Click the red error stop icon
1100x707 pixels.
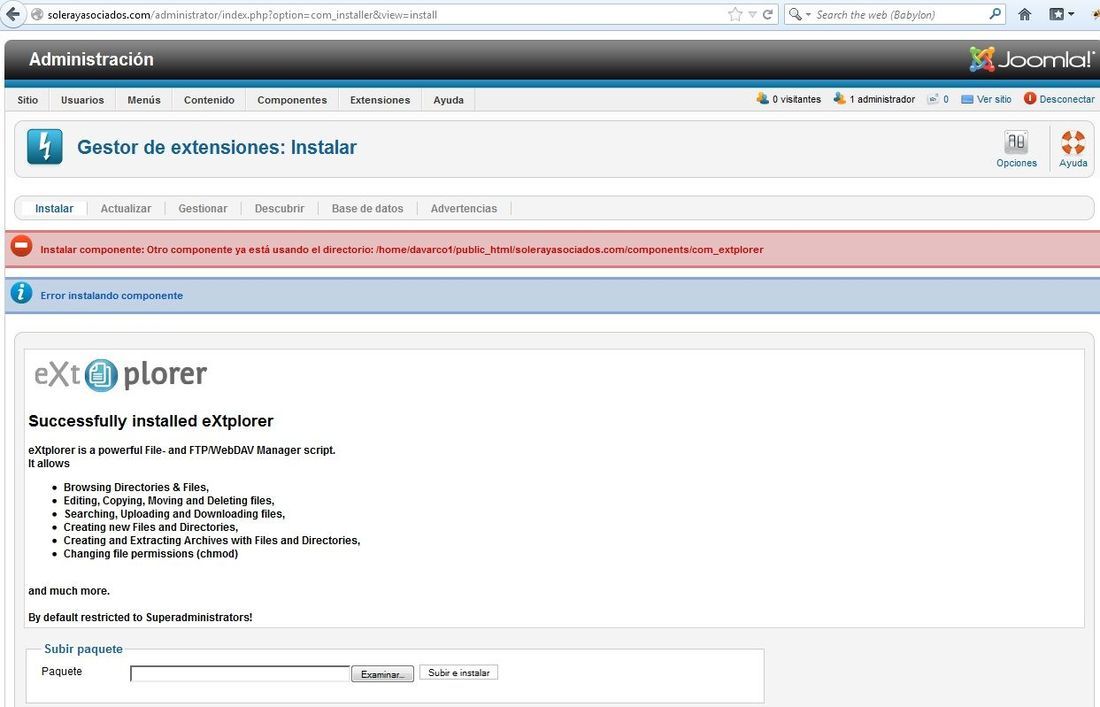pos(22,246)
